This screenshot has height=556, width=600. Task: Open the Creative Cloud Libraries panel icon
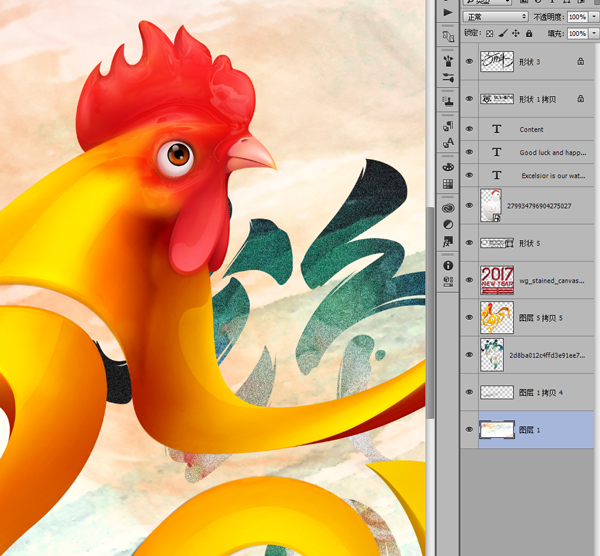coord(448,208)
